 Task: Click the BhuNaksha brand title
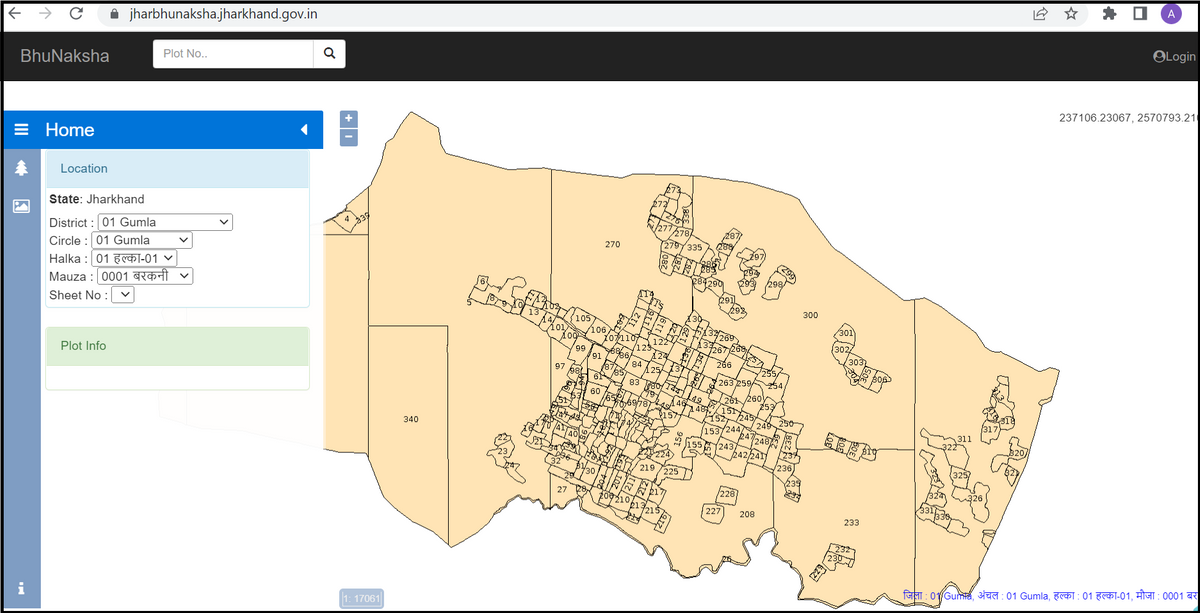click(65, 56)
